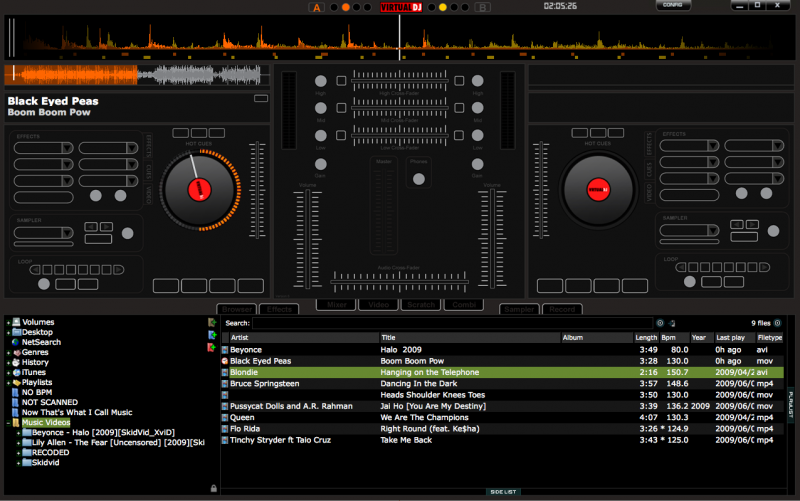Viewport: 800px width, 501px height.
Task: Click the SIDE LIST button at bottom
Action: (x=503, y=492)
